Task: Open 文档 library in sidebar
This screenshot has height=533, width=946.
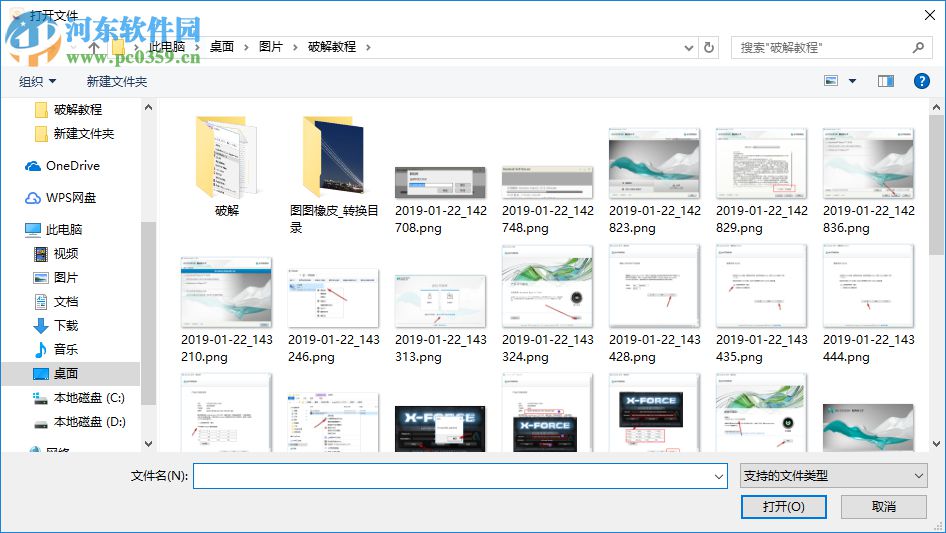Action: (x=56, y=301)
